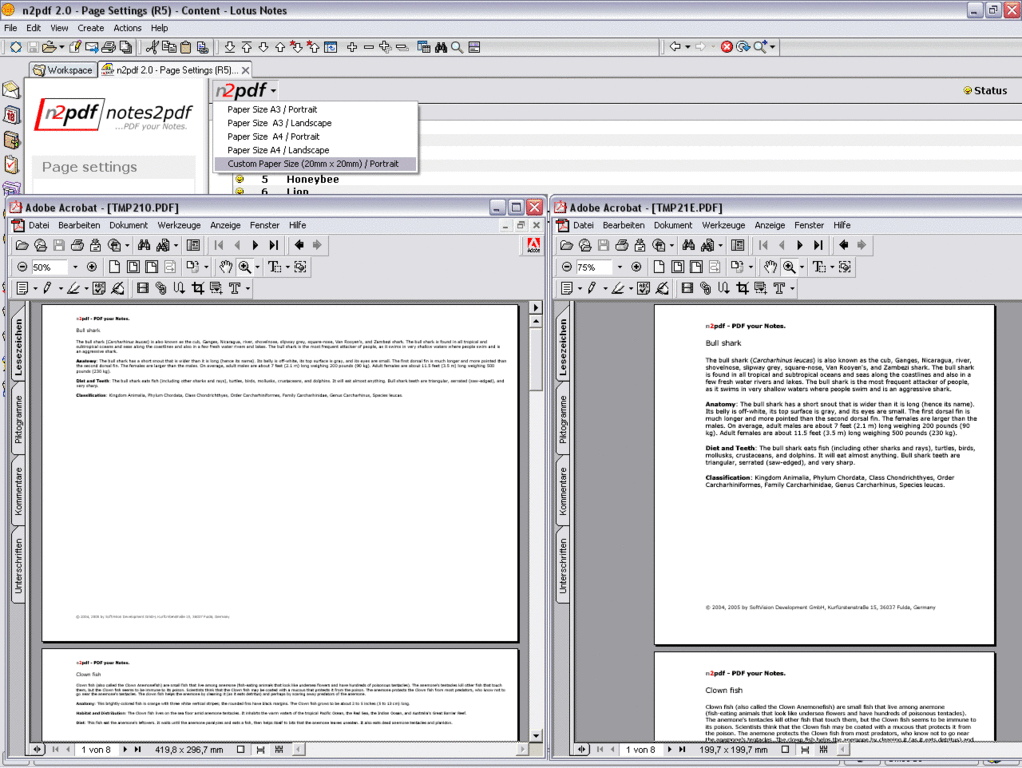This screenshot has height=768, width=1022.
Task: Click the binoculars Search icon in TMP21E.PDF
Action: pyautogui.click(x=689, y=245)
